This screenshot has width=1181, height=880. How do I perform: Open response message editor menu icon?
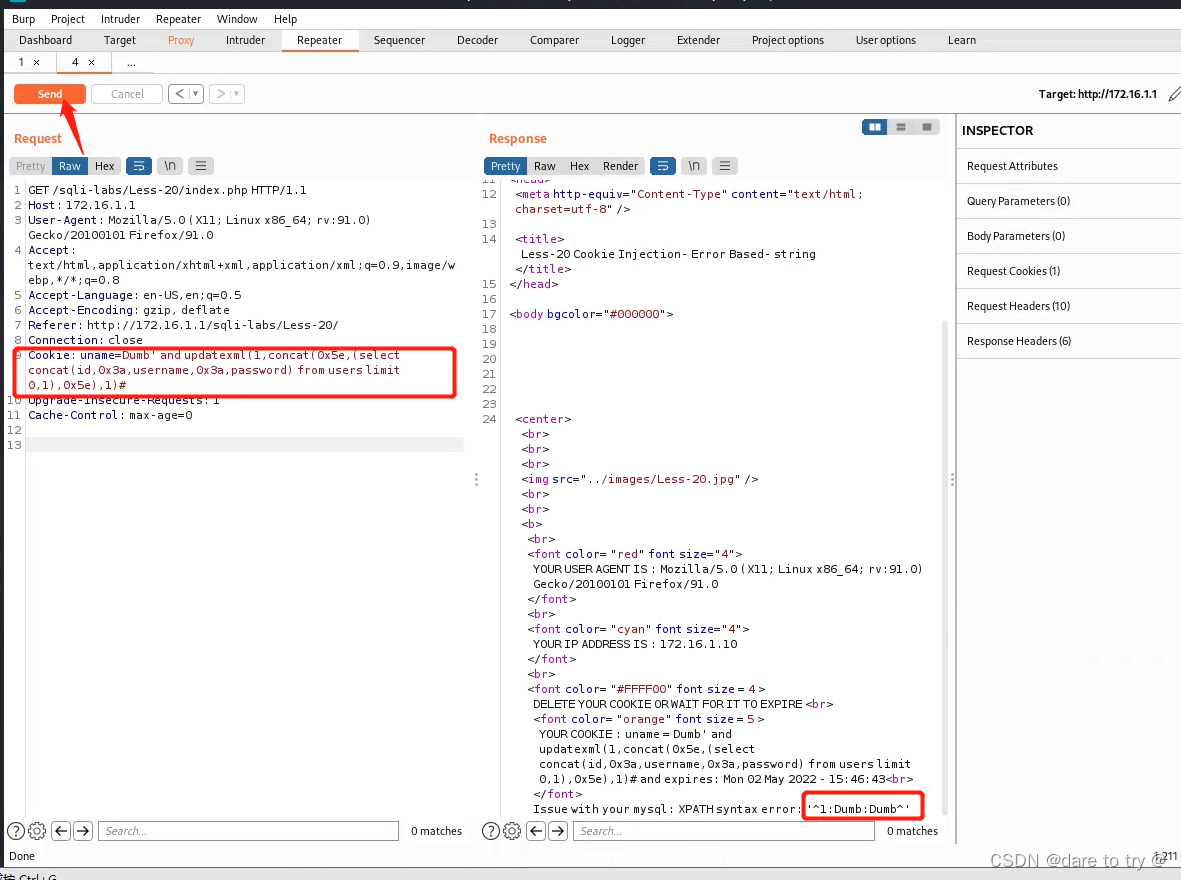(725, 166)
